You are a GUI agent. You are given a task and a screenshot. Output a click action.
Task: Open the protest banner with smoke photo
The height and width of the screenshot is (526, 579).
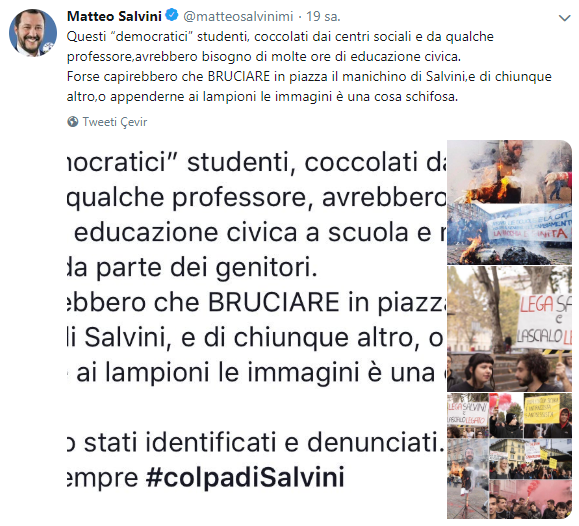pos(509,234)
